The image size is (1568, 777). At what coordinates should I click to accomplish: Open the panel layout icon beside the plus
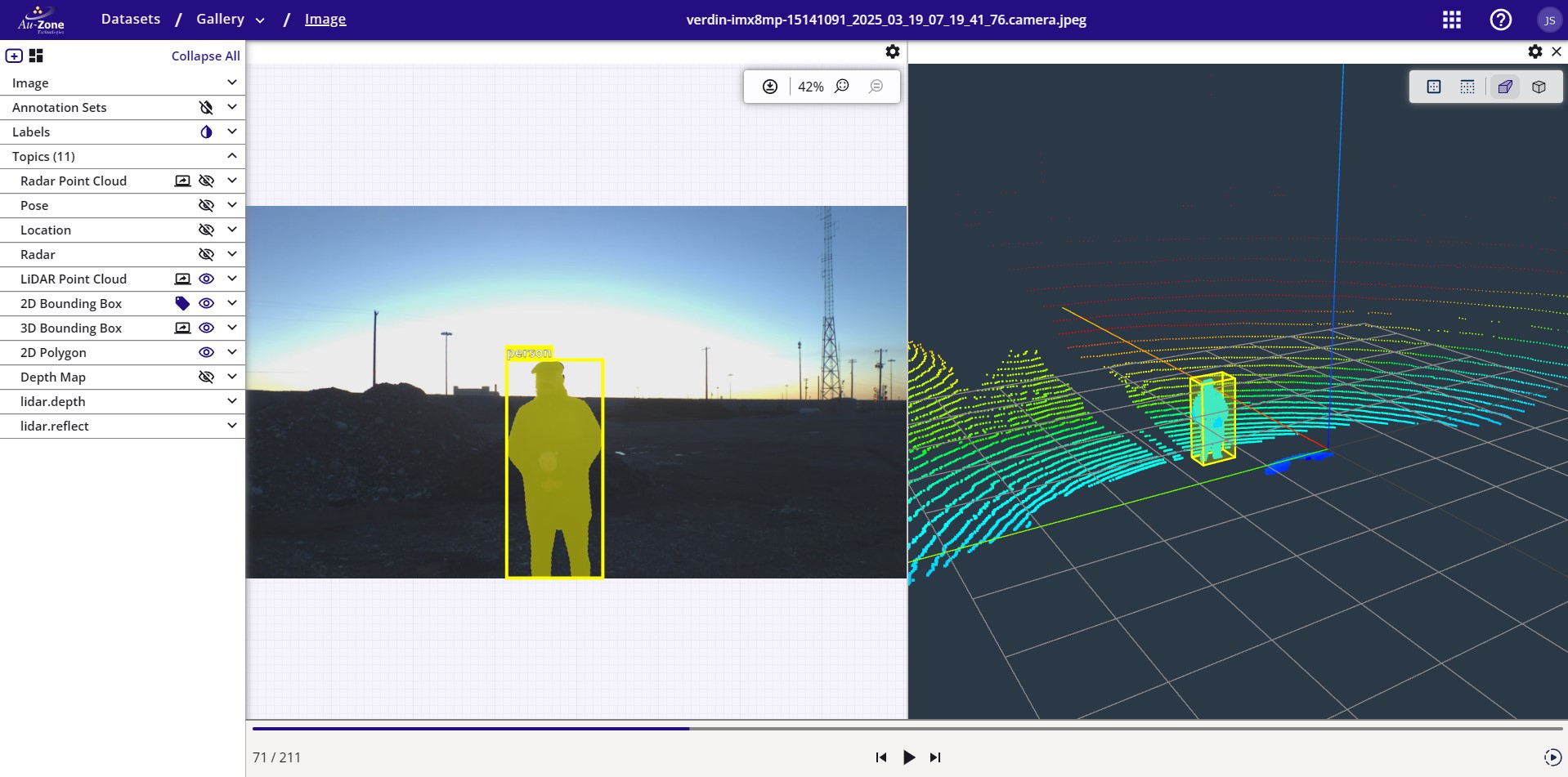click(x=35, y=56)
